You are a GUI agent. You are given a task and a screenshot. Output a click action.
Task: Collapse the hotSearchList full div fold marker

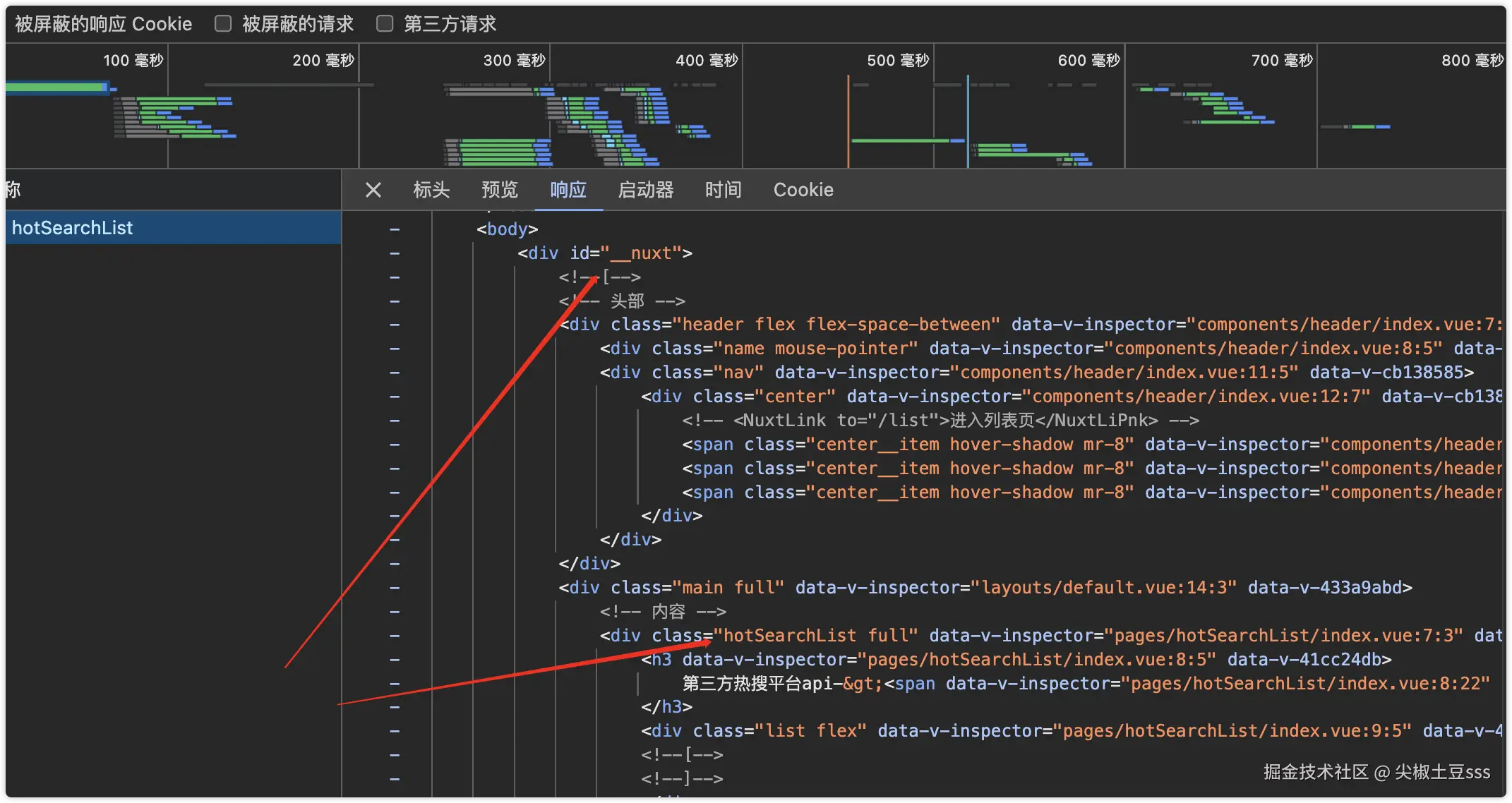pyautogui.click(x=395, y=636)
